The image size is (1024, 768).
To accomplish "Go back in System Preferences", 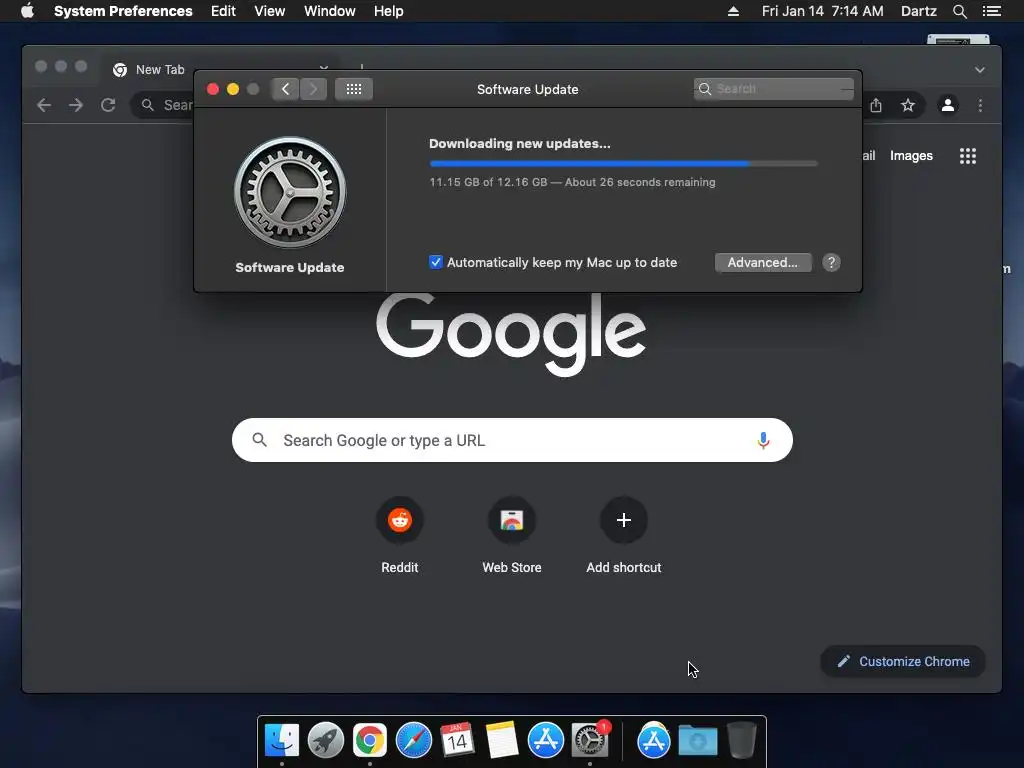I will (285, 89).
